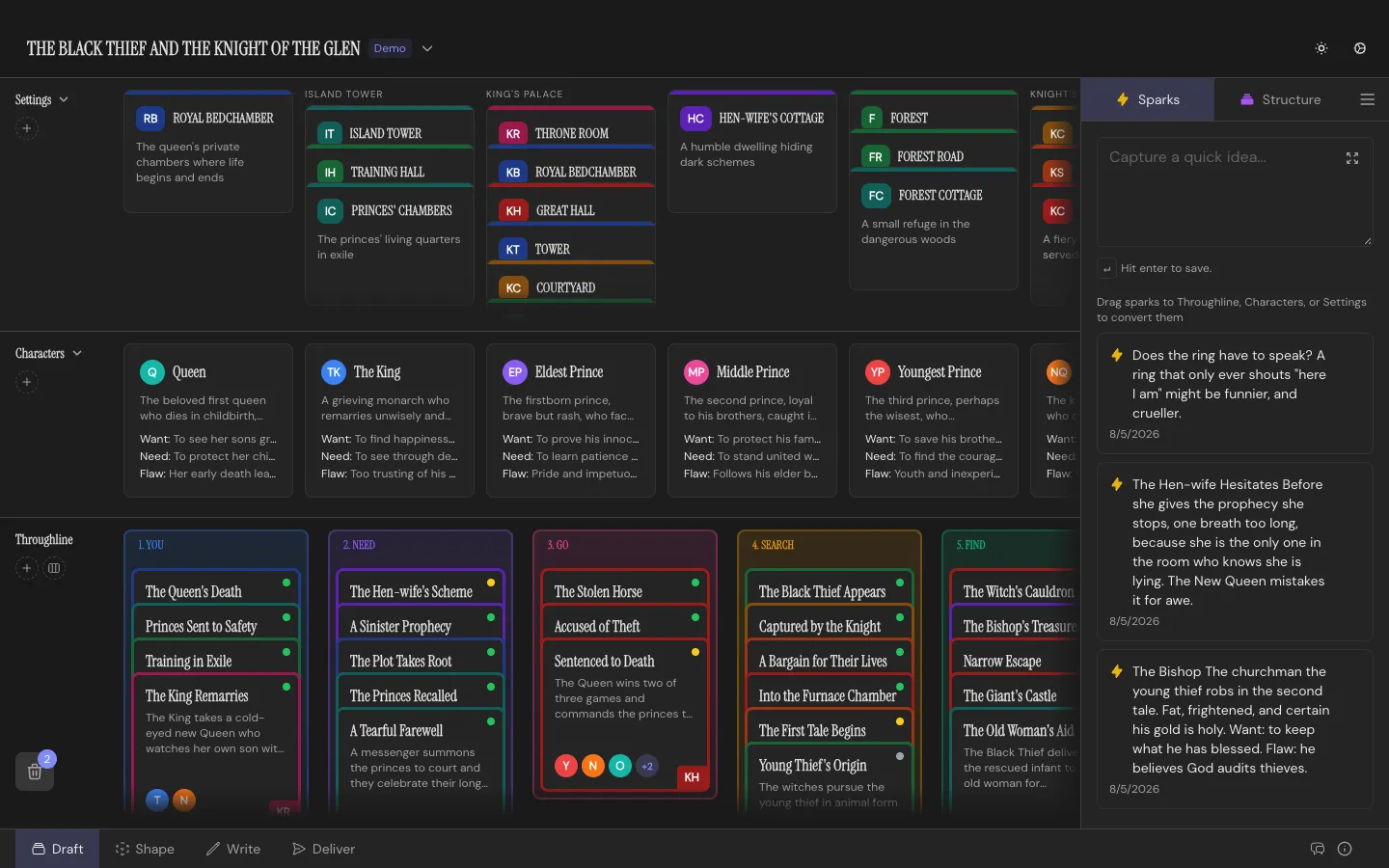This screenshot has height=868, width=1389.
Task: Toggle yellow status dot on The Hen-wife's Scheme
Action: (491, 583)
